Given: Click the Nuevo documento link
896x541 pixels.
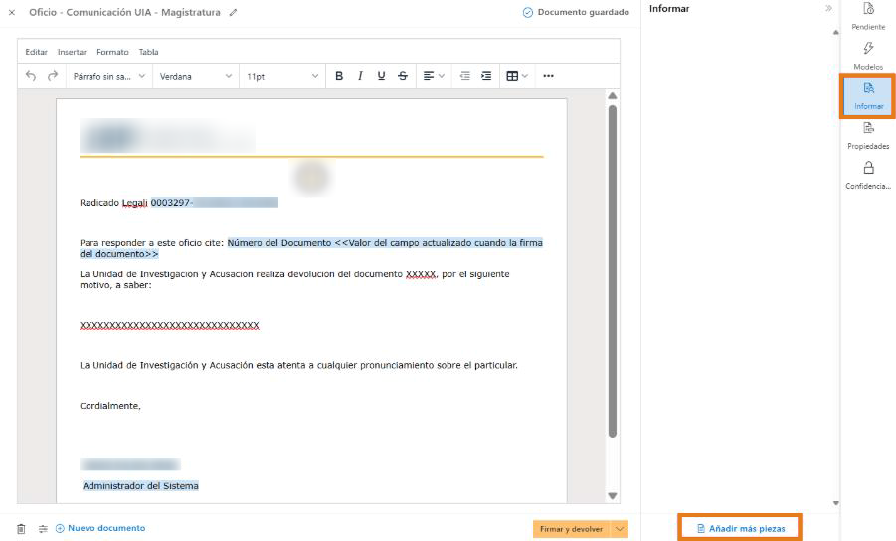Looking at the screenshot, I should pos(101,528).
